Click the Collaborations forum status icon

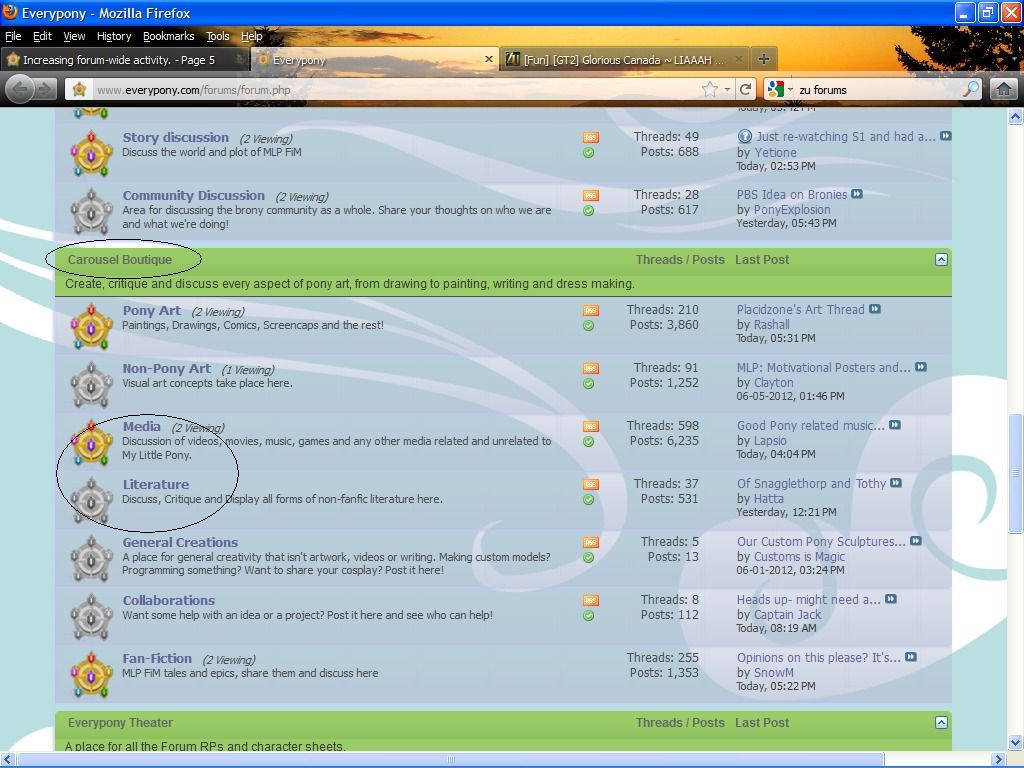(91, 616)
